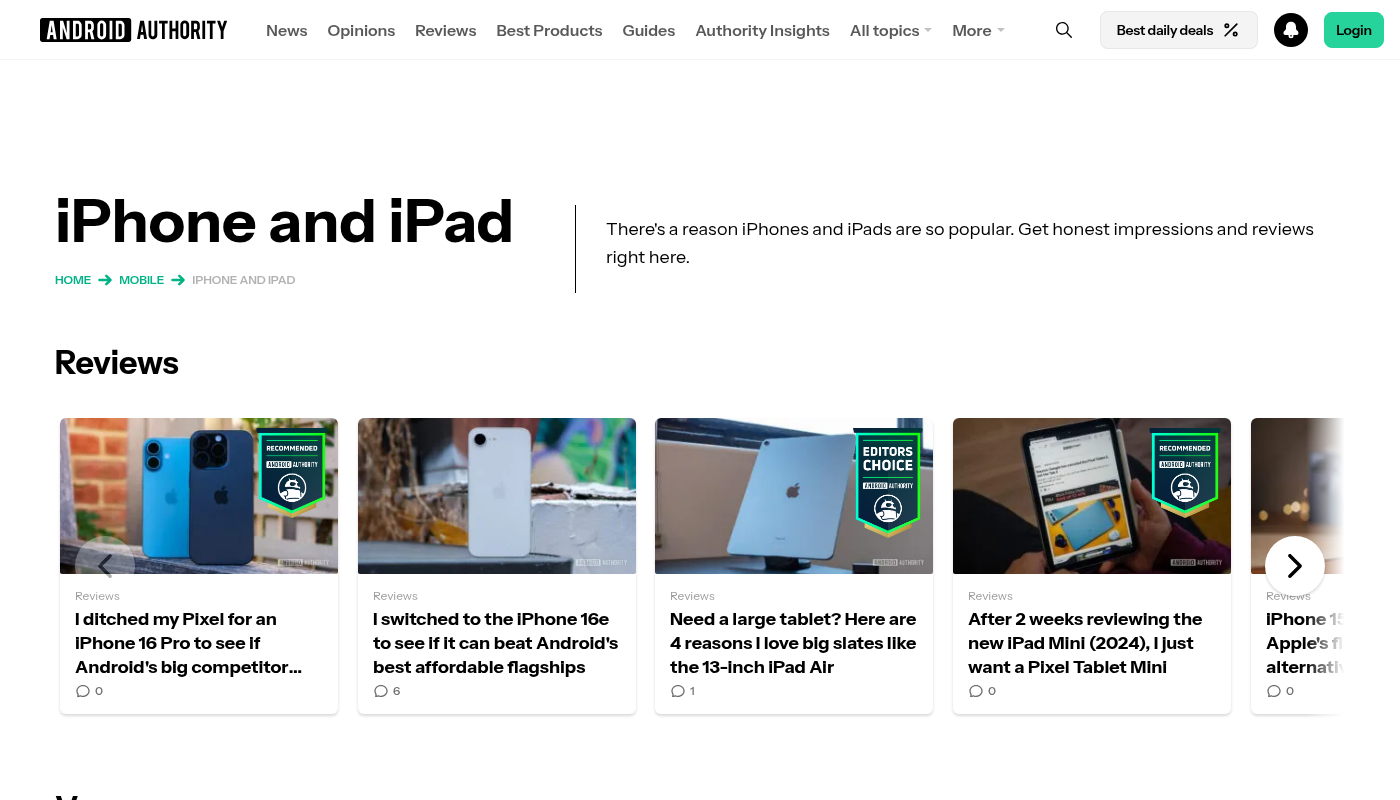Select Authority Insights in navigation
The image size is (1400, 800).
click(x=762, y=30)
